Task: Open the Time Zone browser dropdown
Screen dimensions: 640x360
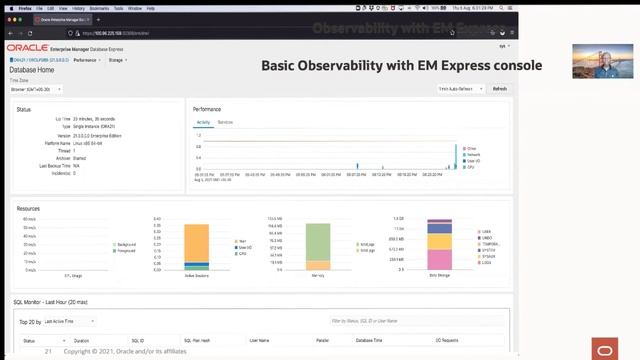Action: [x=36, y=89]
